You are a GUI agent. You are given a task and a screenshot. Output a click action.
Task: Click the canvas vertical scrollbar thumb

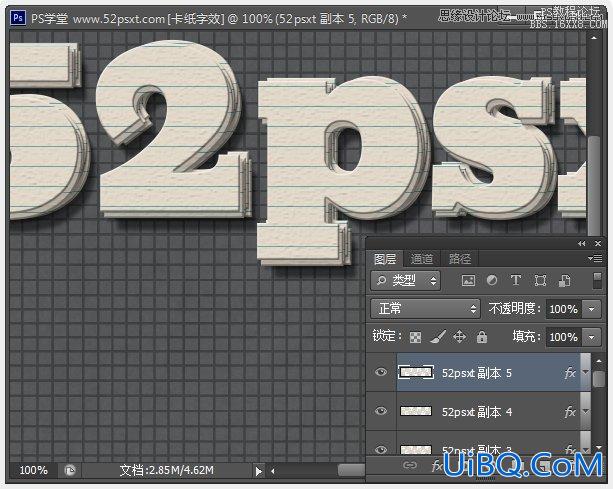594,184
